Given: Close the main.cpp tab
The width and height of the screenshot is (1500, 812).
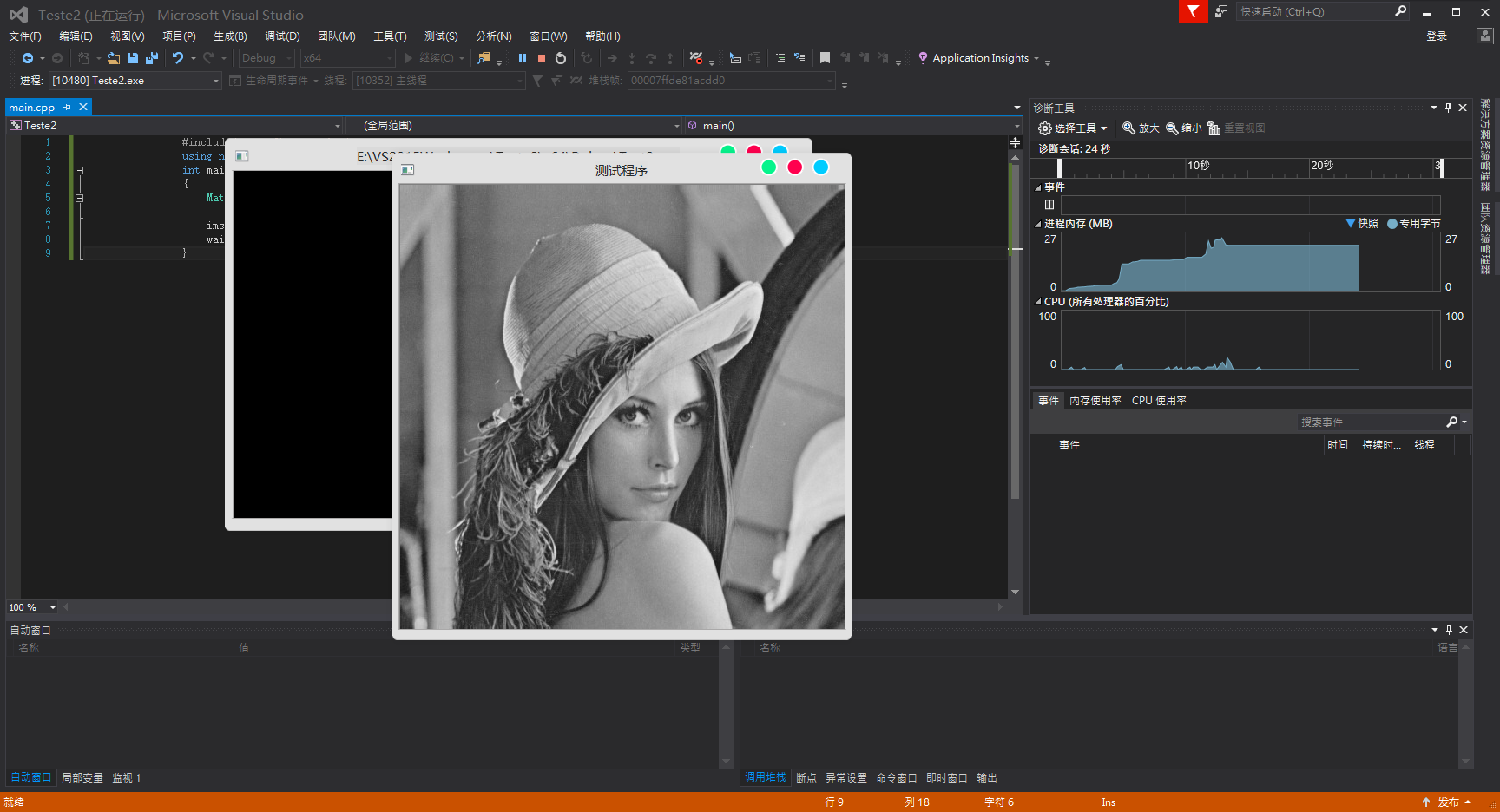Looking at the screenshot, I should tap(83, 107).
